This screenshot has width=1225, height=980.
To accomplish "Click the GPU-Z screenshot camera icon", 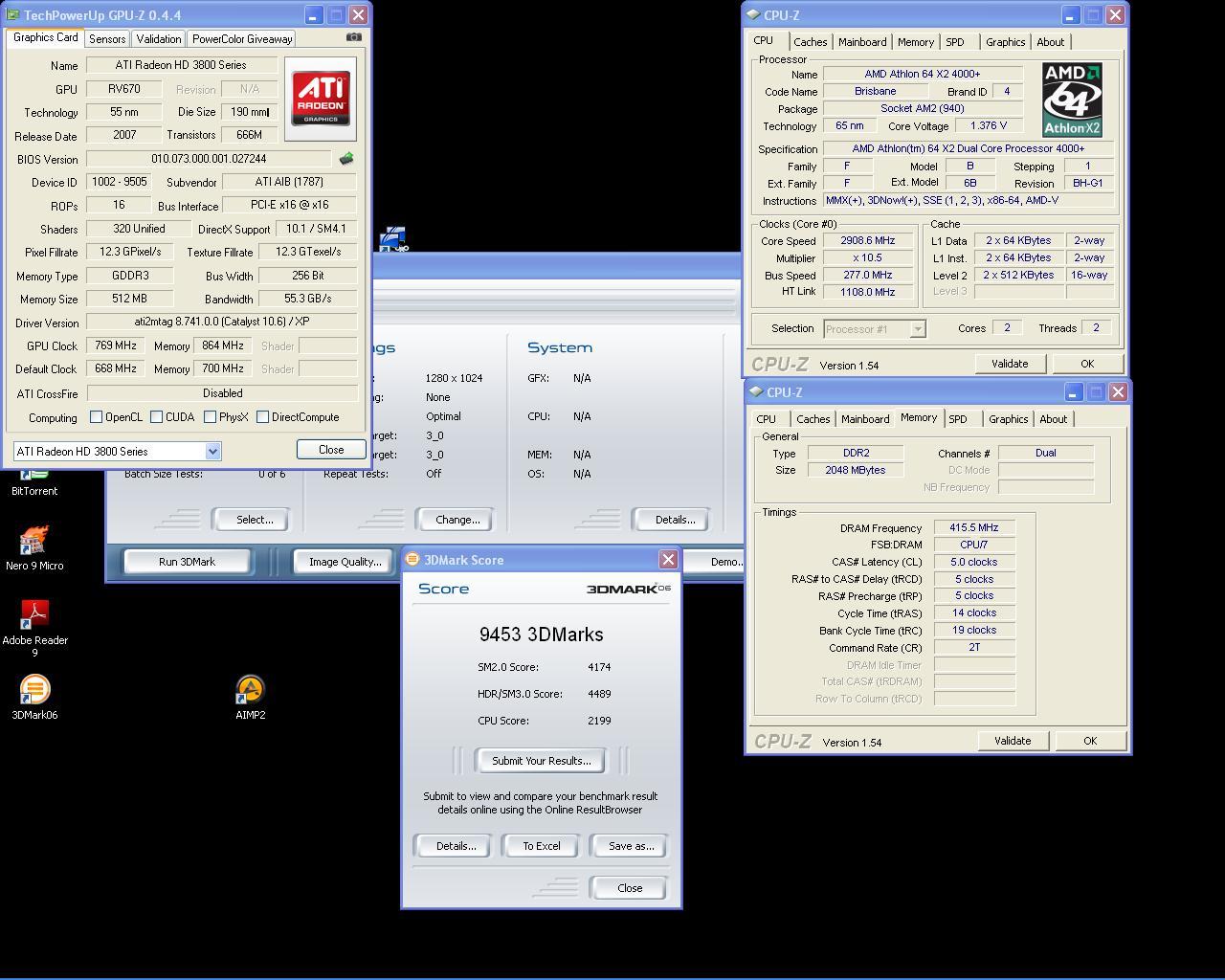I will [353, 37].
